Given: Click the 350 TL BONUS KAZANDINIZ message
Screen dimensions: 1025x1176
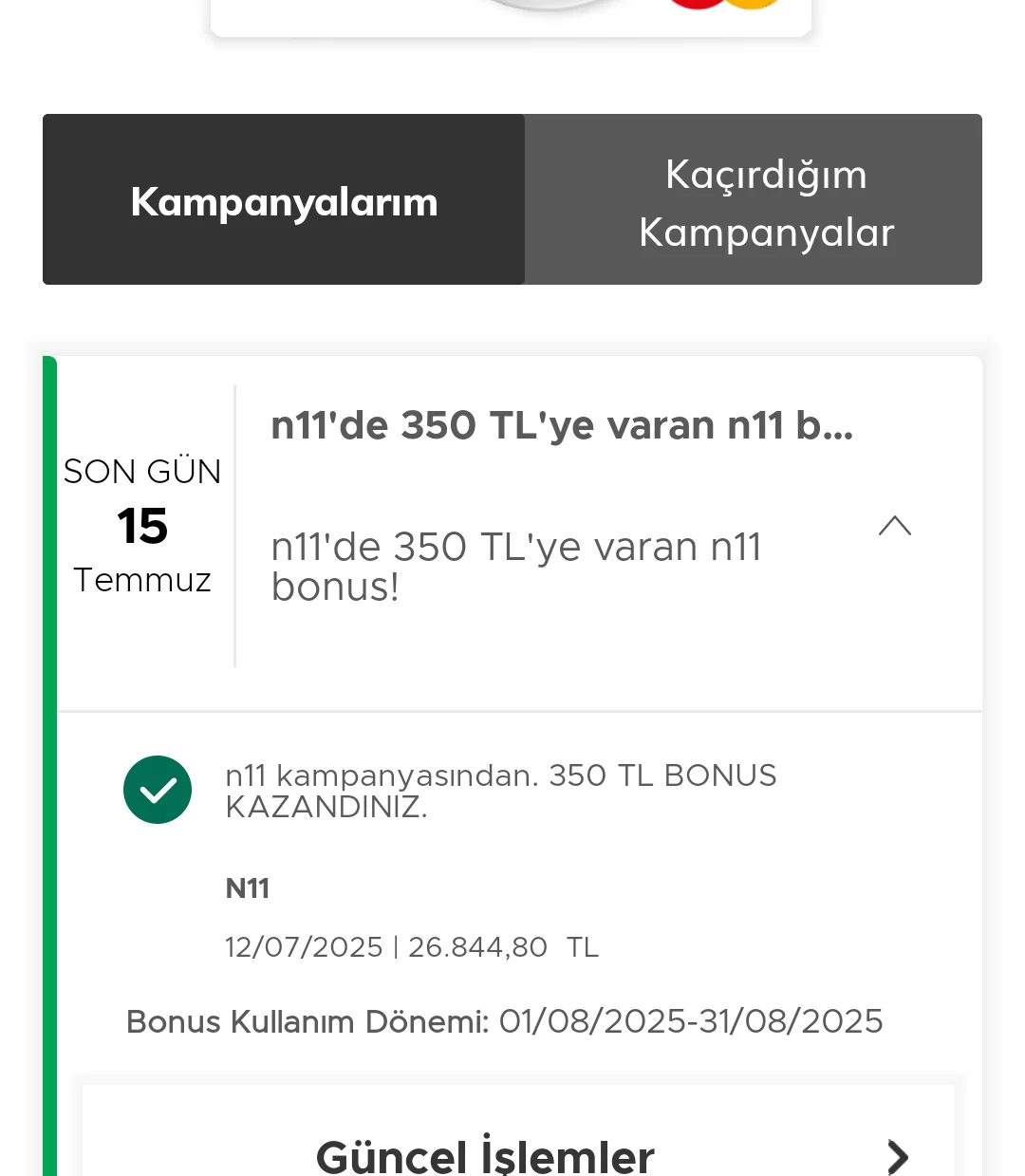Looking at the screenshot, I should [500, 791].
